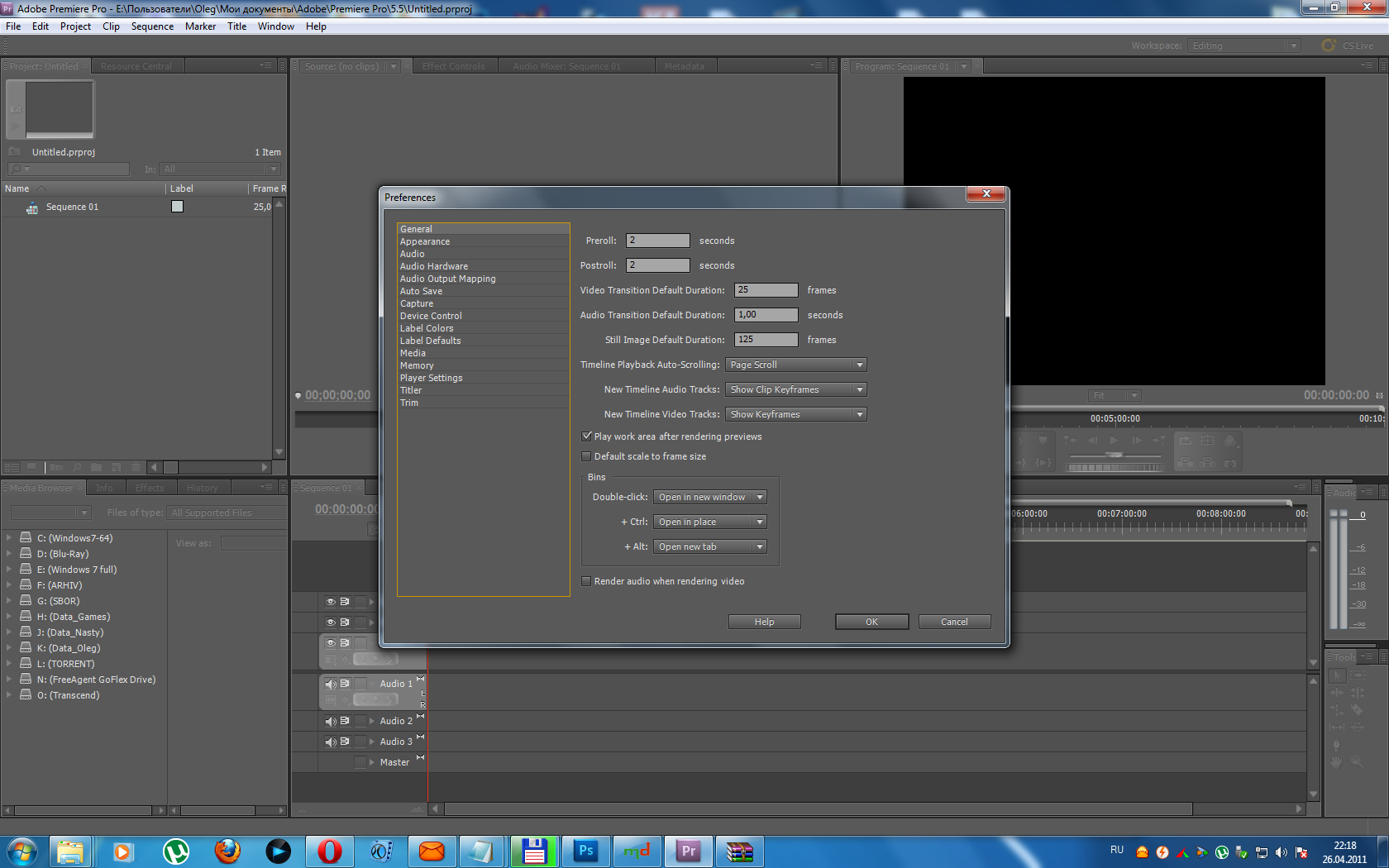Click the Preroll seconds input field
Screen dimensions: 1389x868
pos(657,241)
